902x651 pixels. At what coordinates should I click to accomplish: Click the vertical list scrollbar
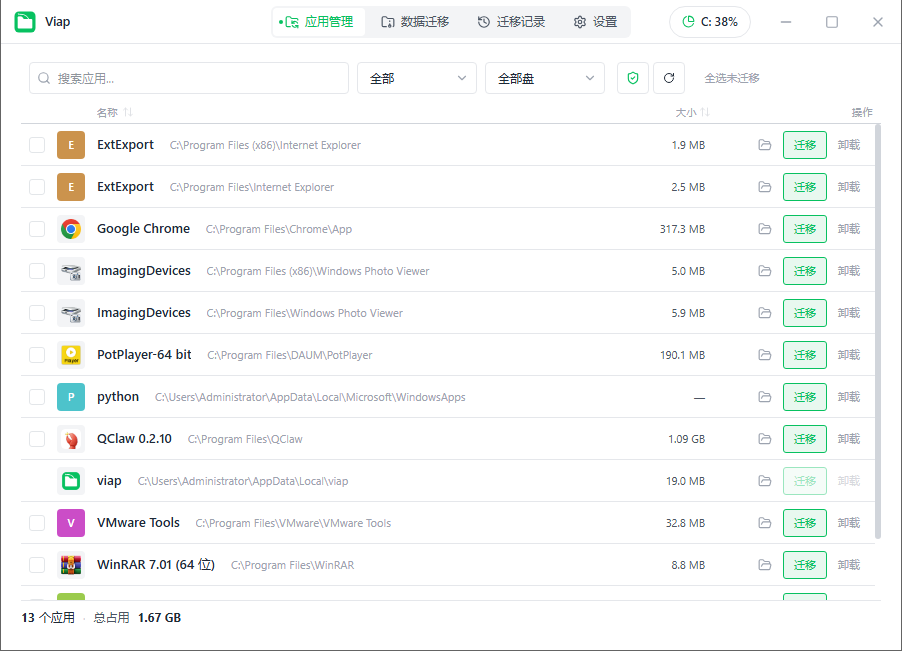878,331
